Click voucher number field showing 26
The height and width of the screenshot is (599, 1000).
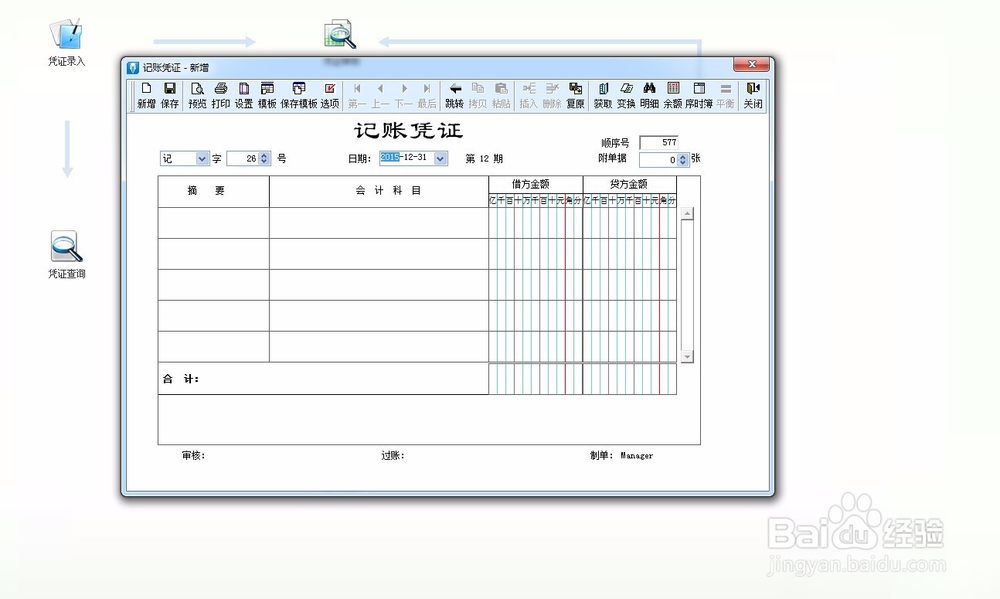(x=243, y=158)
